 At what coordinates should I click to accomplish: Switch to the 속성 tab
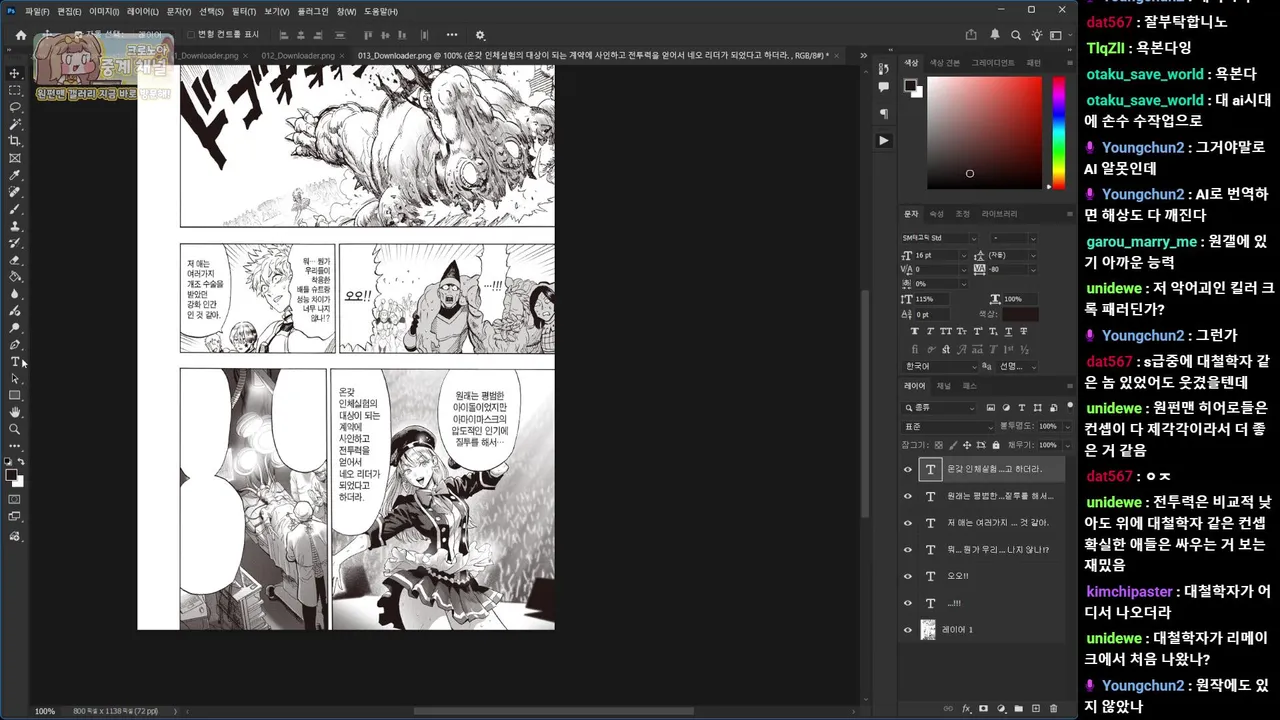tap(937, 214)
